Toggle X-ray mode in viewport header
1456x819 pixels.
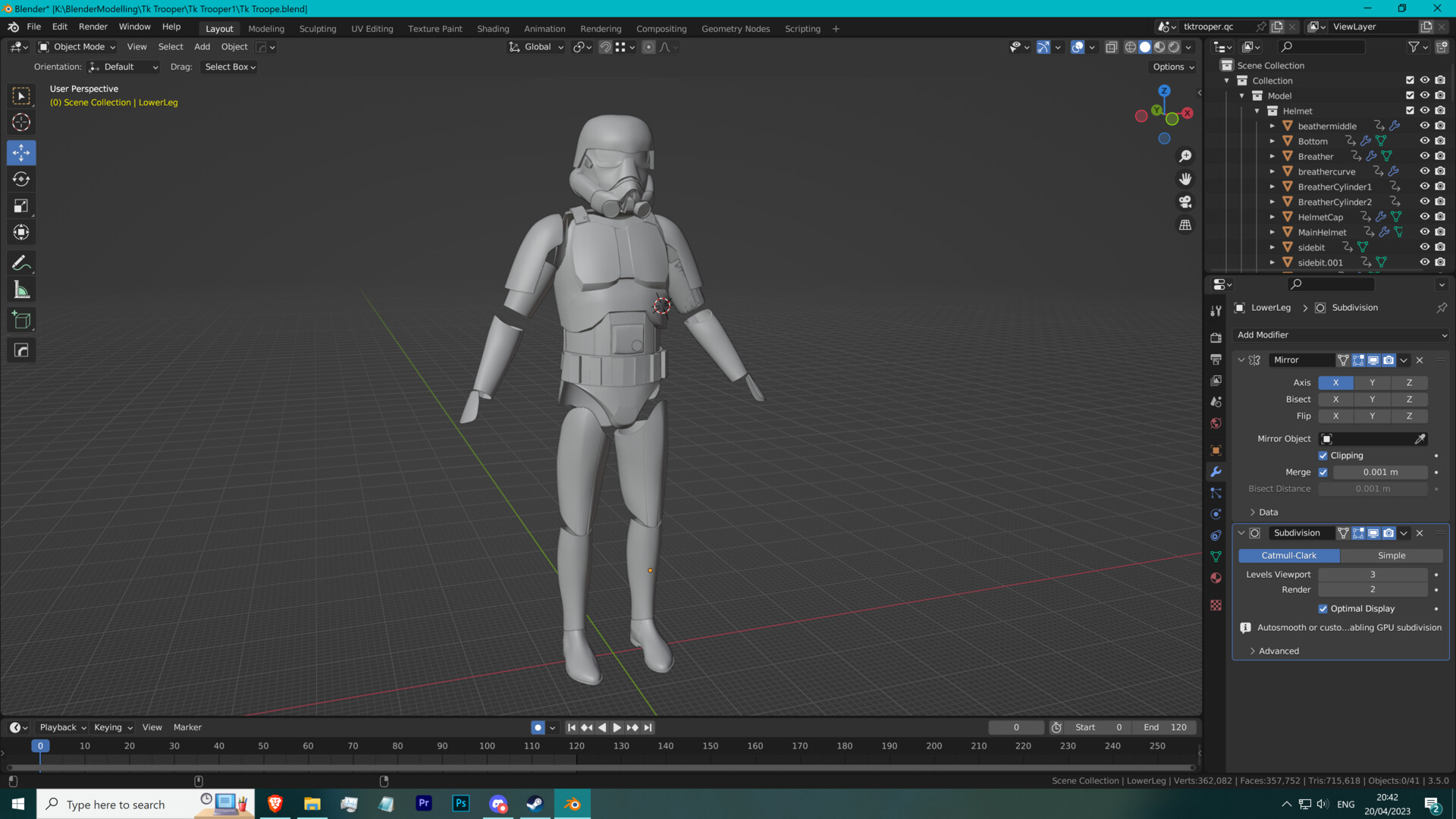[1112, 47]
